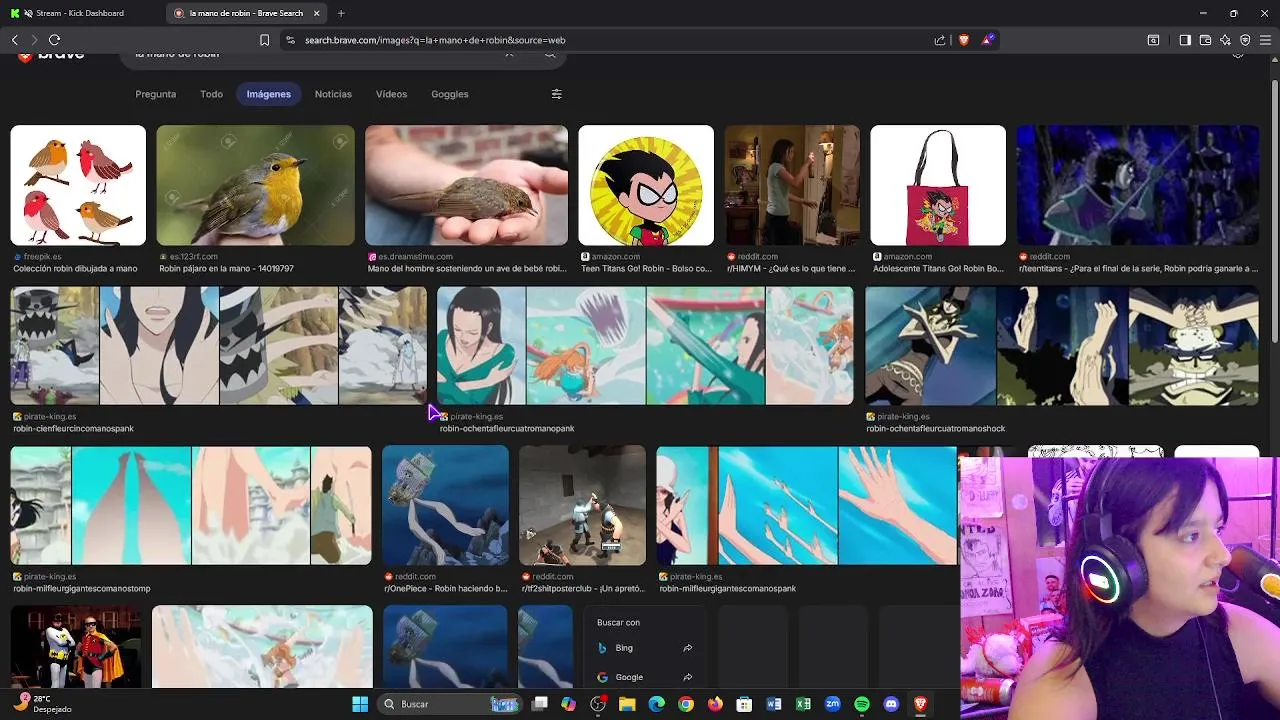Open robin-milfleurgigantescomanospank image
The width and height of the screenshot is (1280, 720).
click(x=807, y=505)
